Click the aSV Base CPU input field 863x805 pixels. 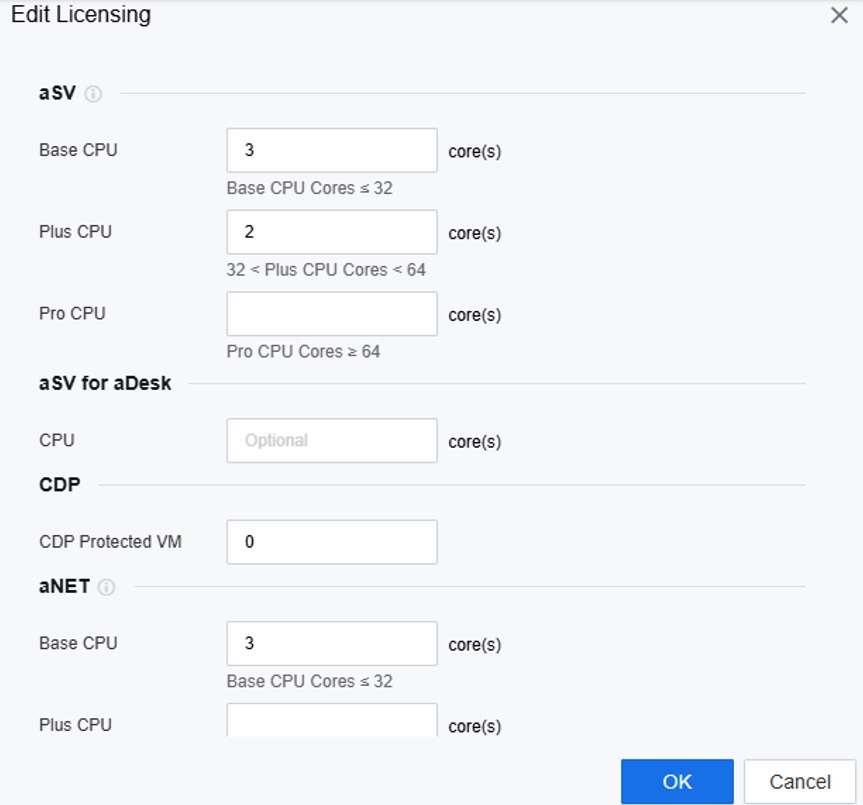(332, 150)
